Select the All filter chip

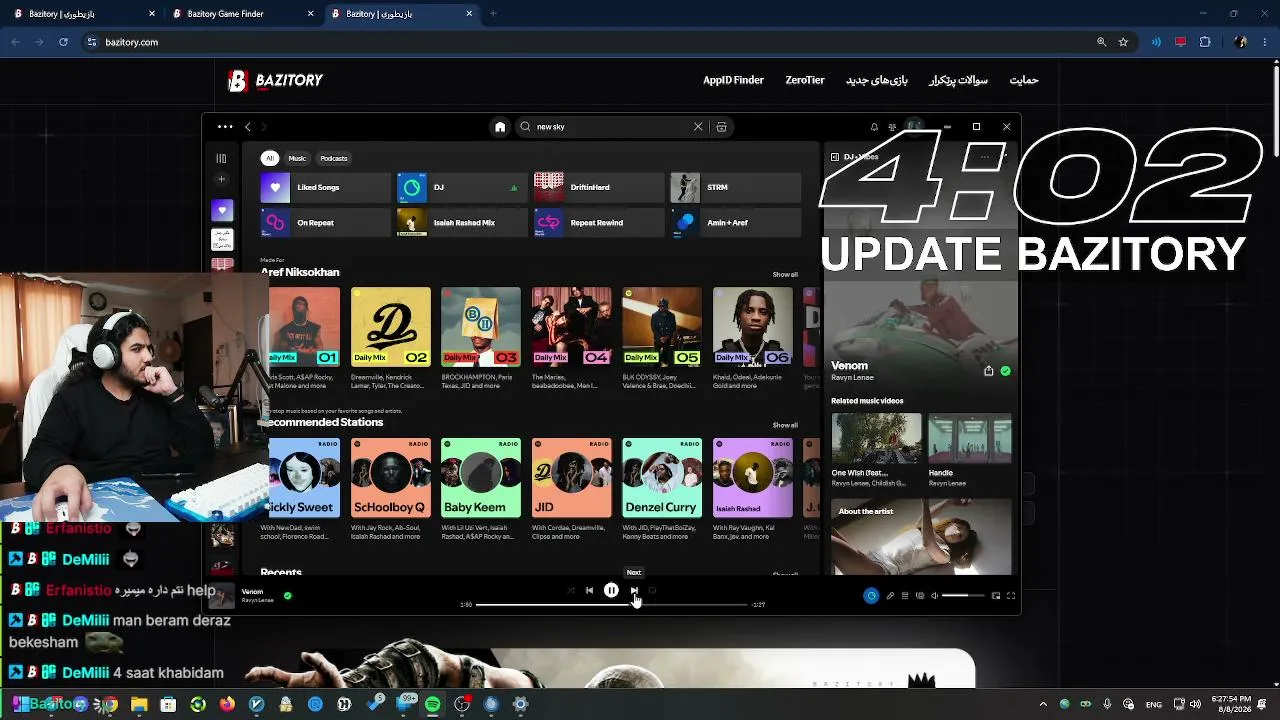point(269,158)
